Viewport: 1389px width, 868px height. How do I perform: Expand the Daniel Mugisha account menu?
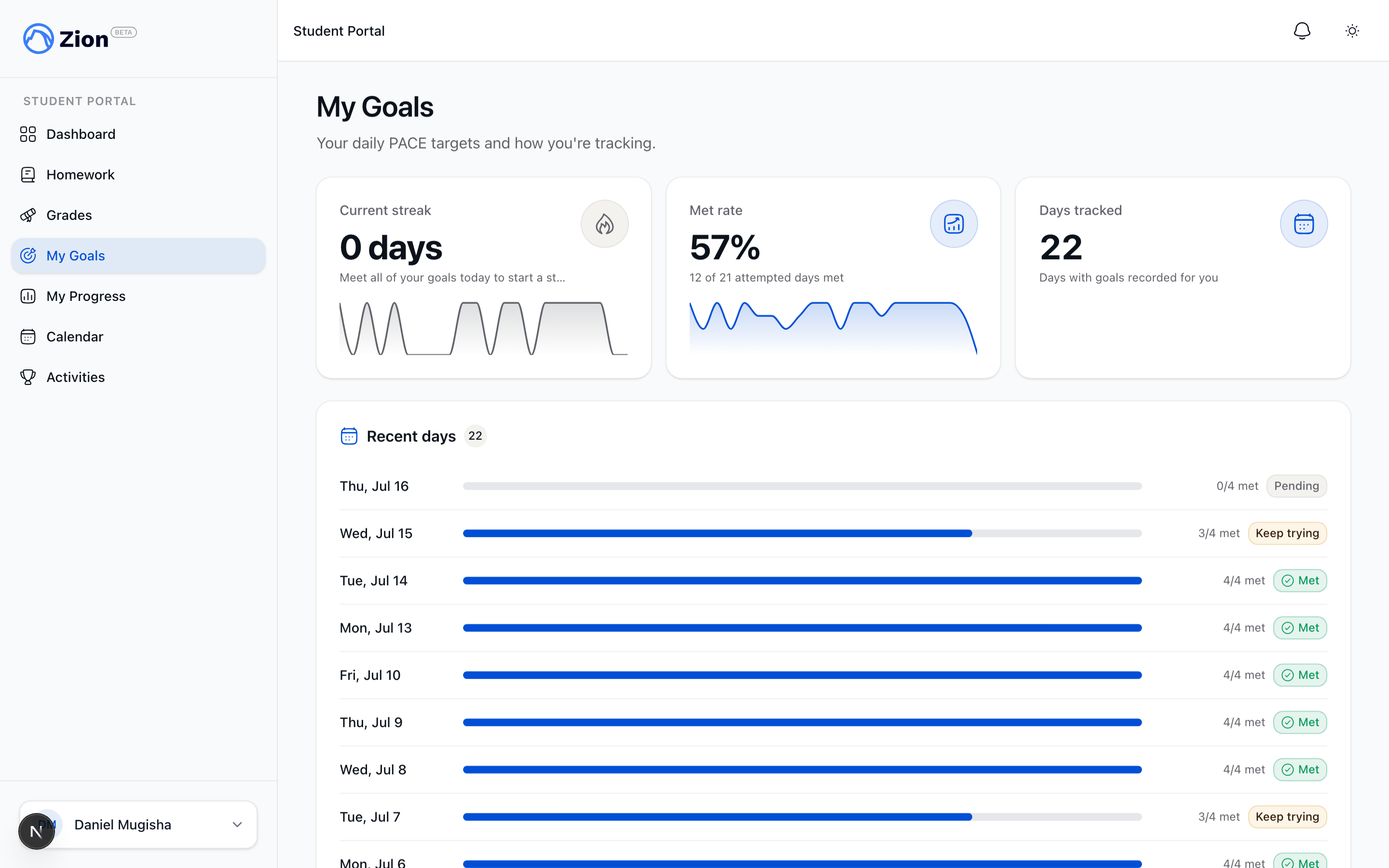pos(138,825)
